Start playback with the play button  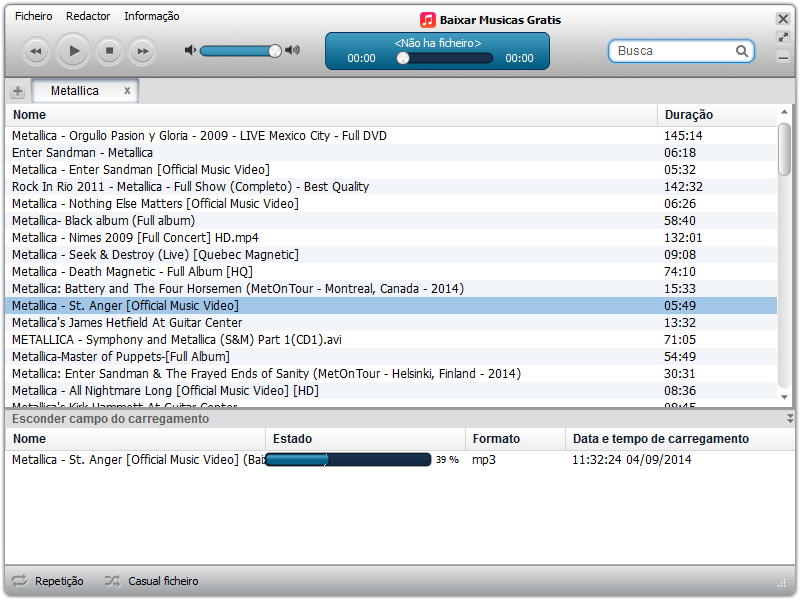coord(73,51)
